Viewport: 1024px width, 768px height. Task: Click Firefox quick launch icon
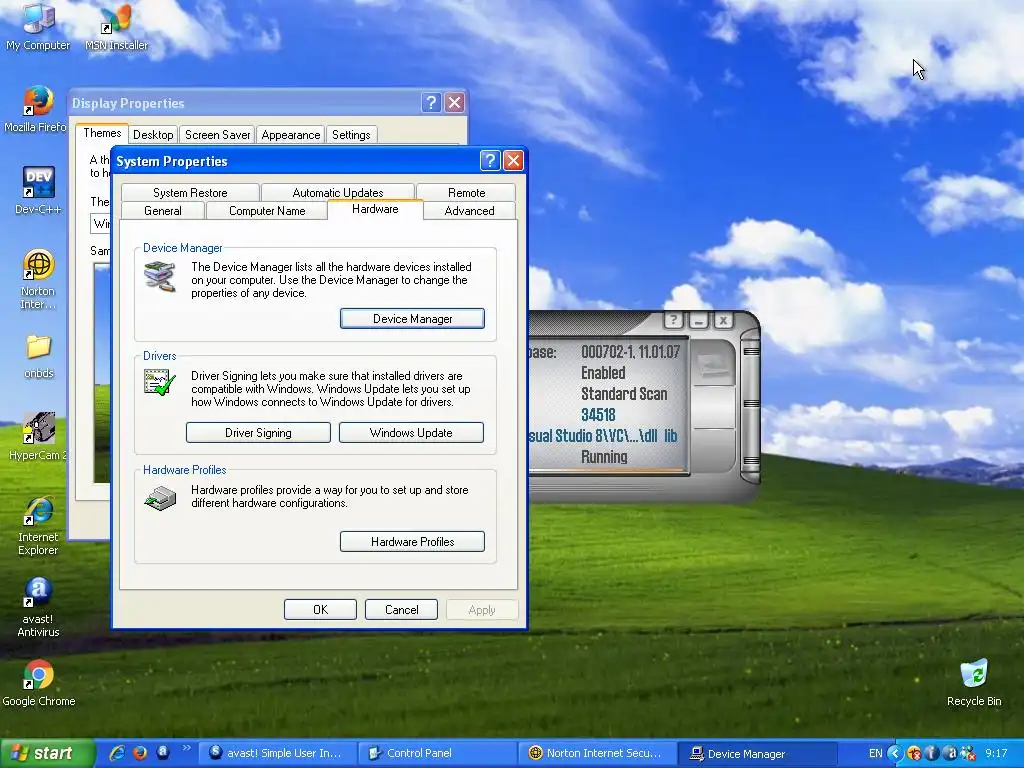(x=140, y=753)
